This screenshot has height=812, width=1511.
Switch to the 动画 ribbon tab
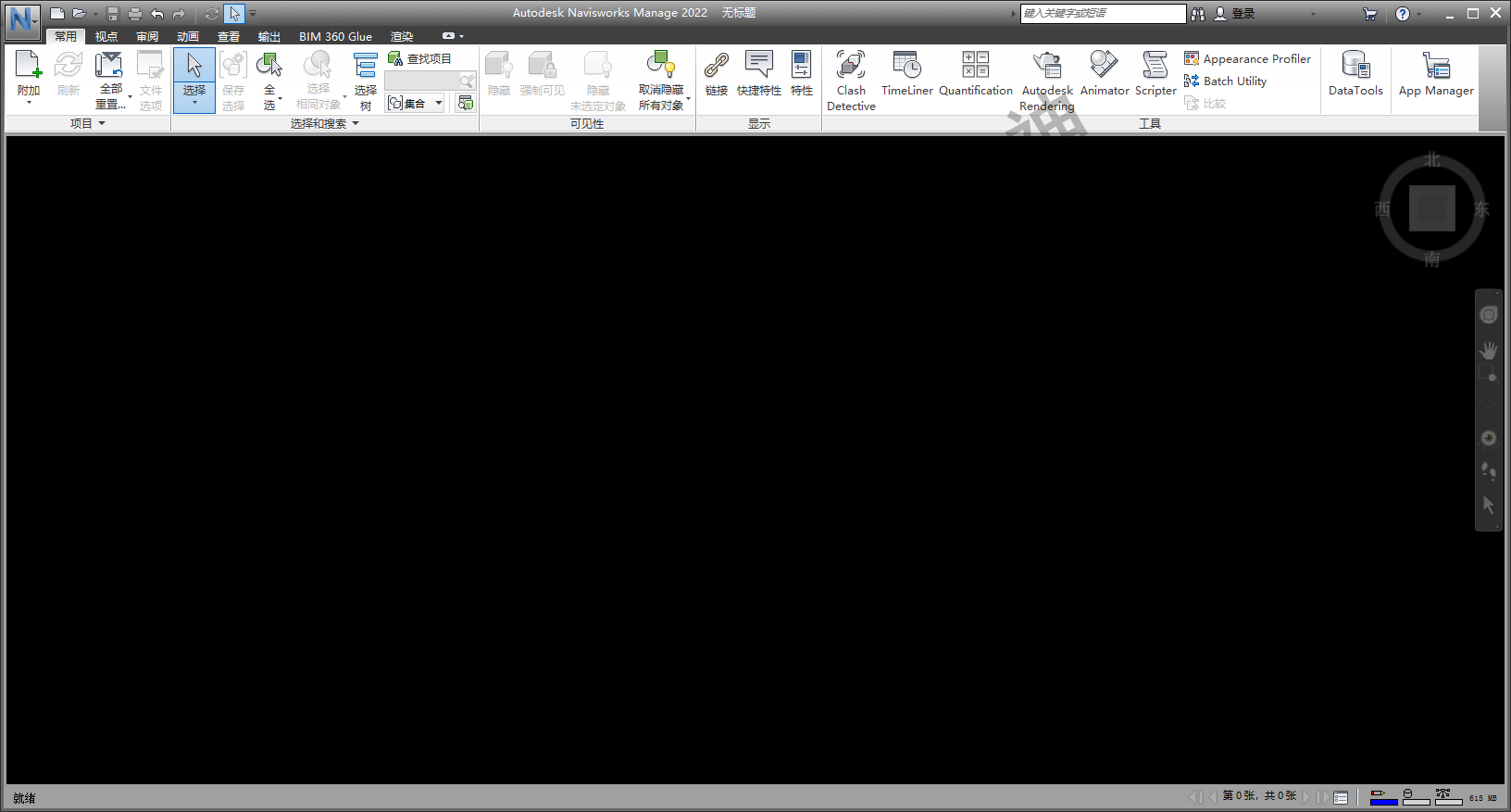click(x=188, y=36)
